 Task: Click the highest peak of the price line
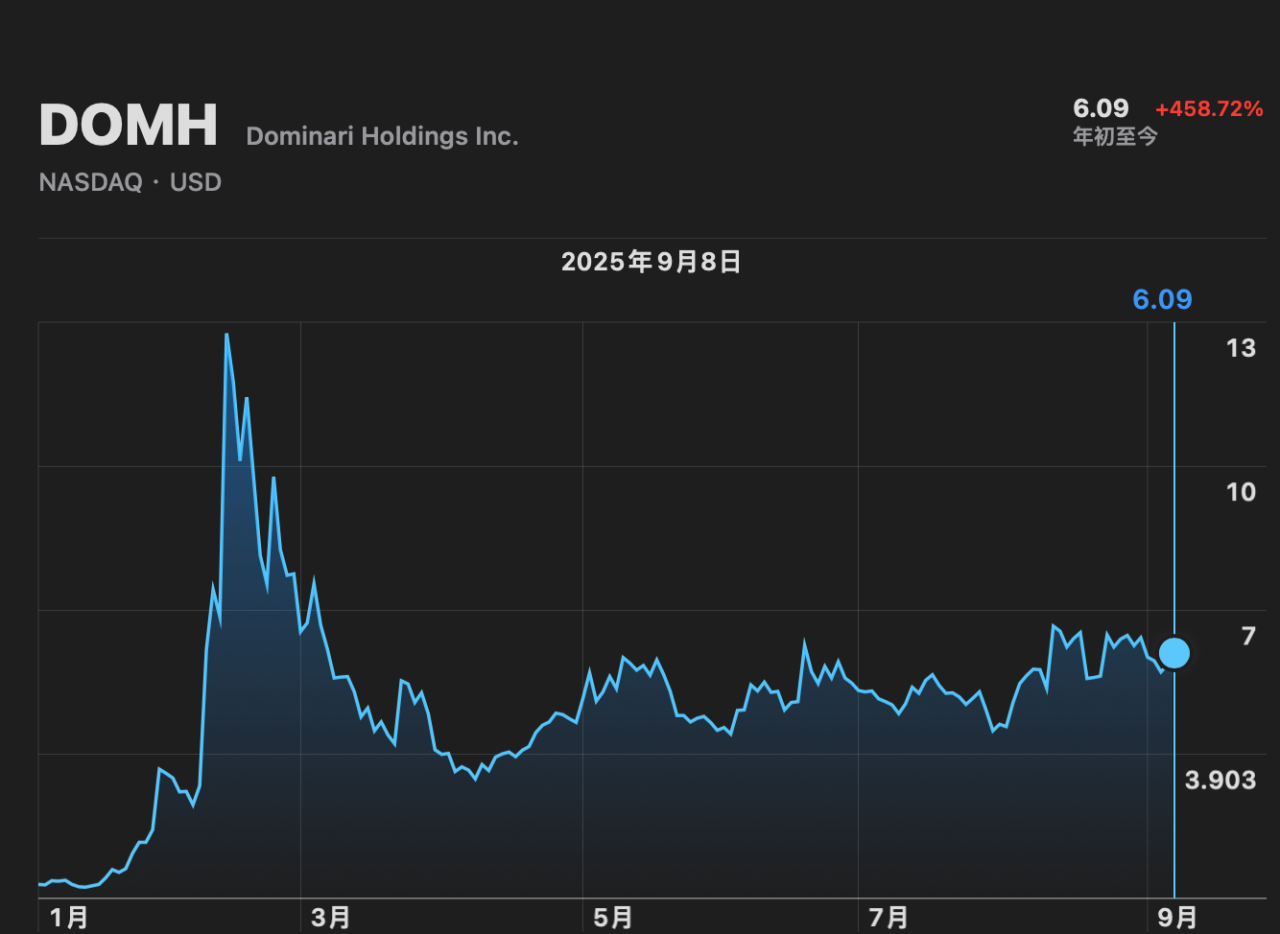(226, 334)
